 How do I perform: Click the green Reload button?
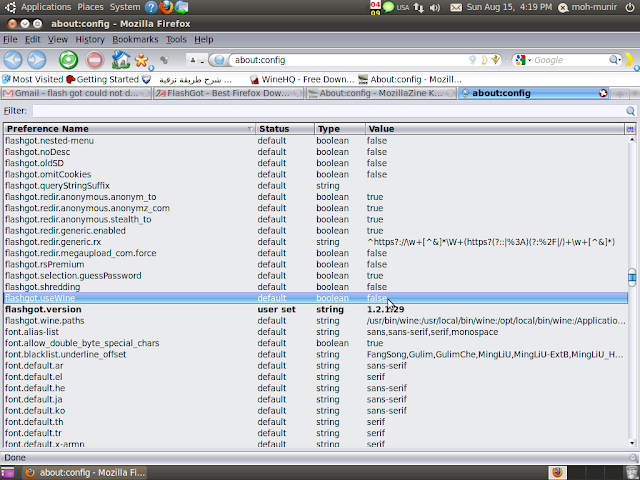[x=68, y=60]
